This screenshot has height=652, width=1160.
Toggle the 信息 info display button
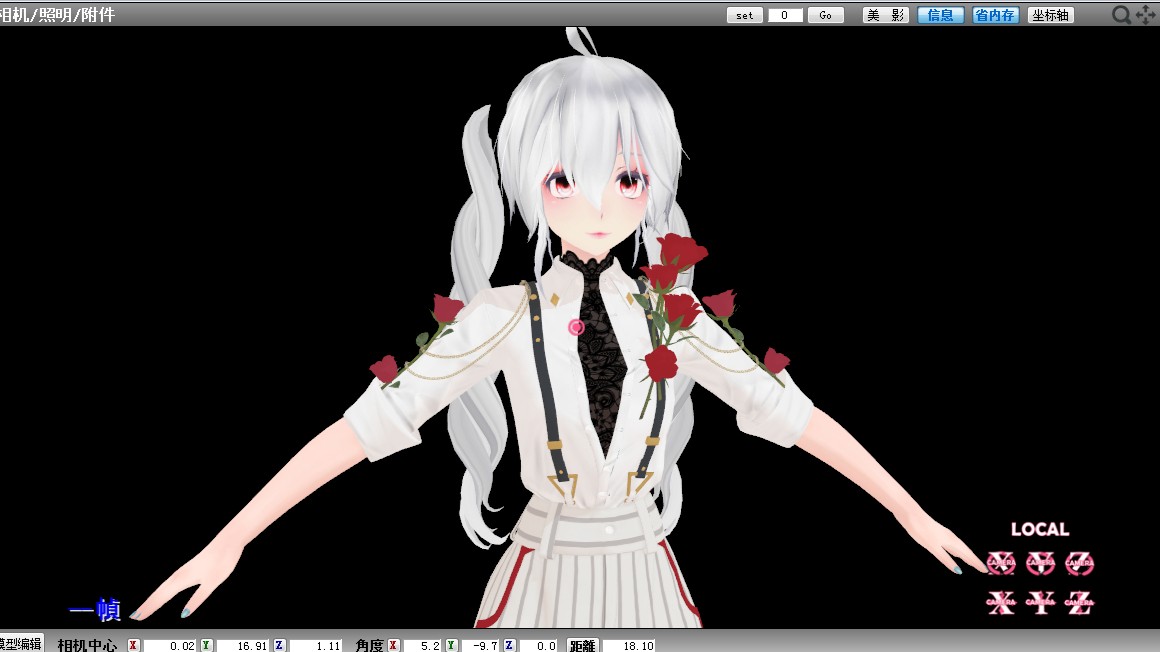click(940, 15)
